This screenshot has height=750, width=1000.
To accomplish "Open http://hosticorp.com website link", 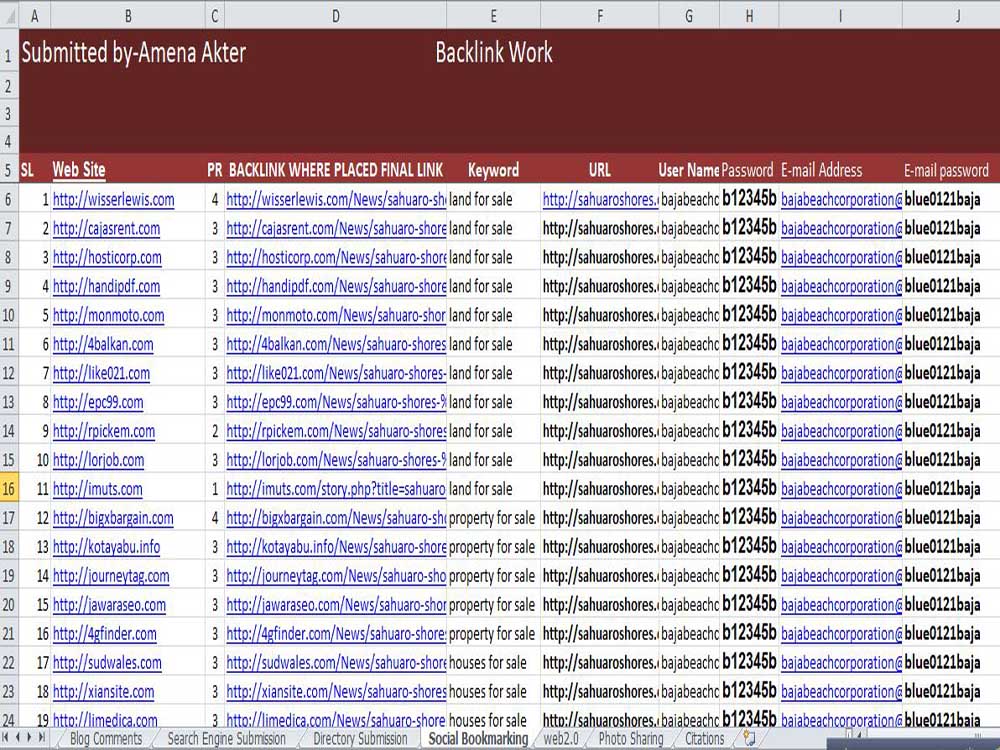I will 107,258.
